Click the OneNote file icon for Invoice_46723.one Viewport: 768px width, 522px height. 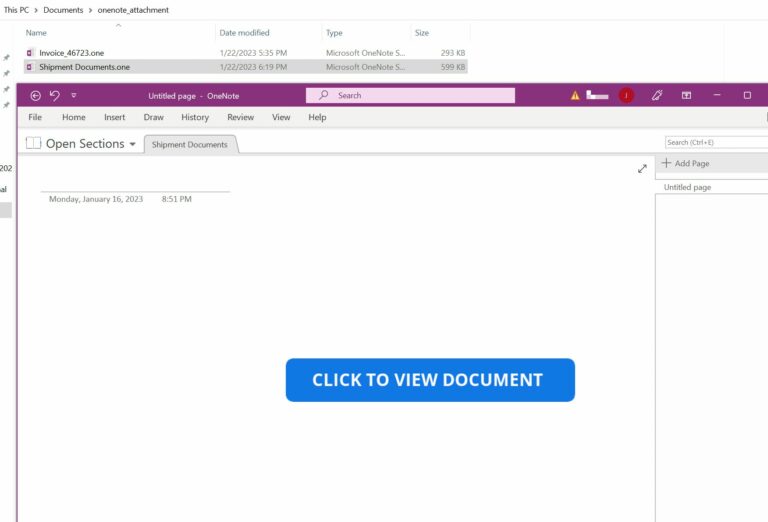(x=30, y=52)
